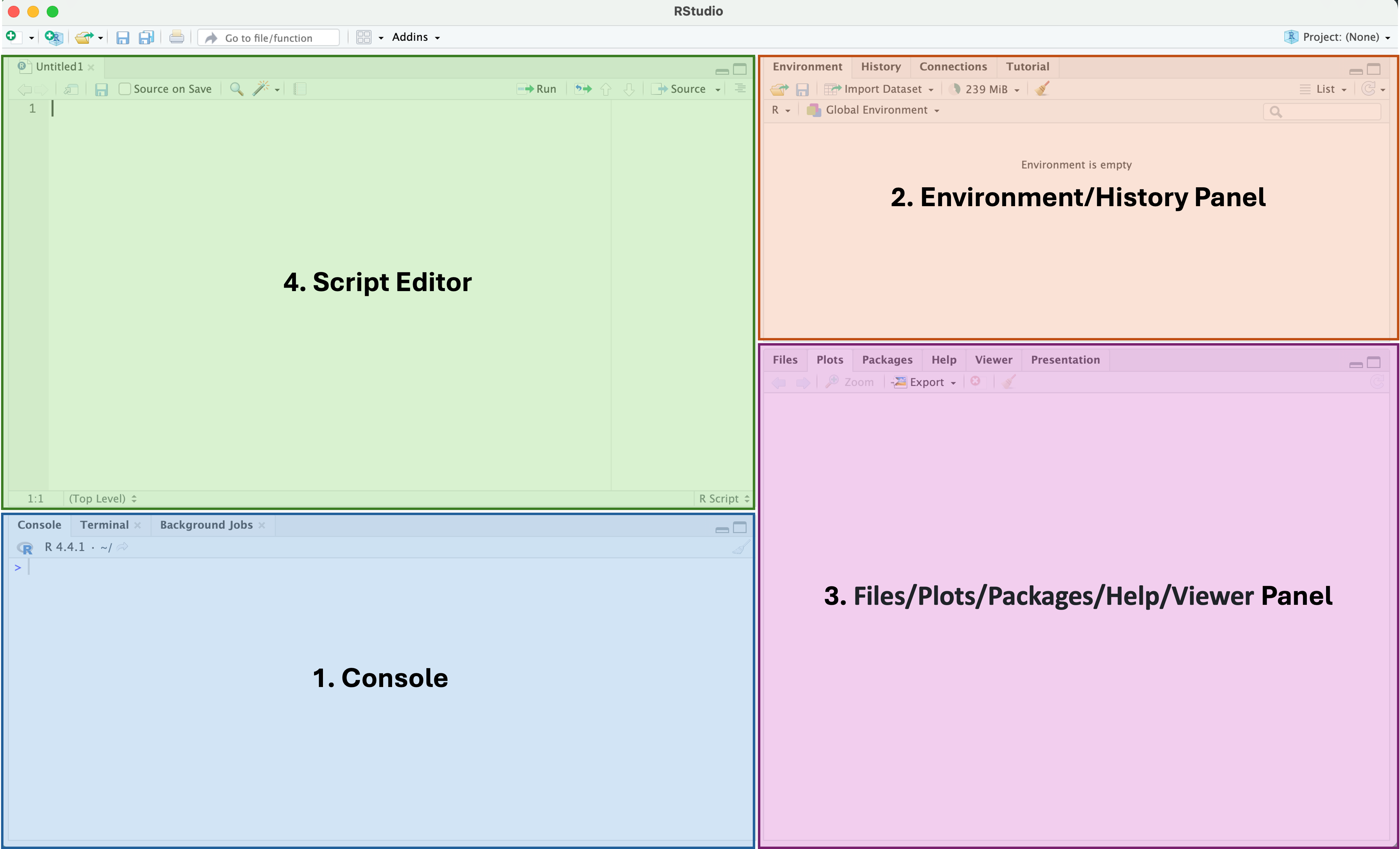
Task: Expand the panes layout dropdown arrow
Action: 381,38
